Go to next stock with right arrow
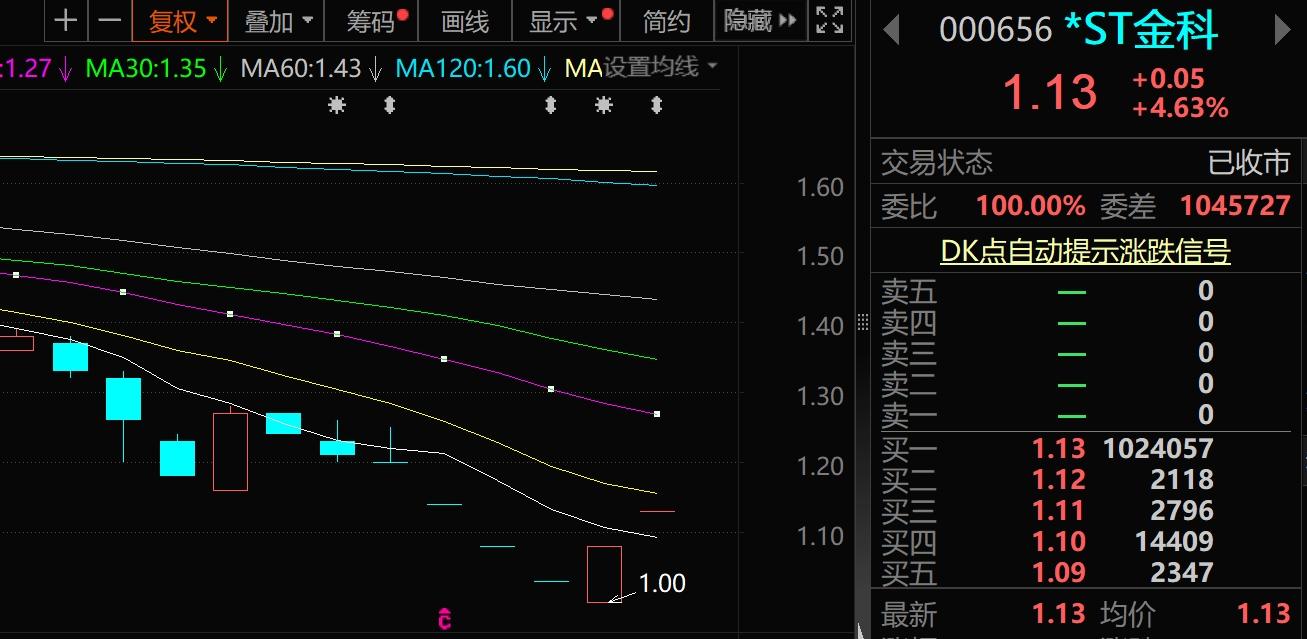 point(1282,30)
